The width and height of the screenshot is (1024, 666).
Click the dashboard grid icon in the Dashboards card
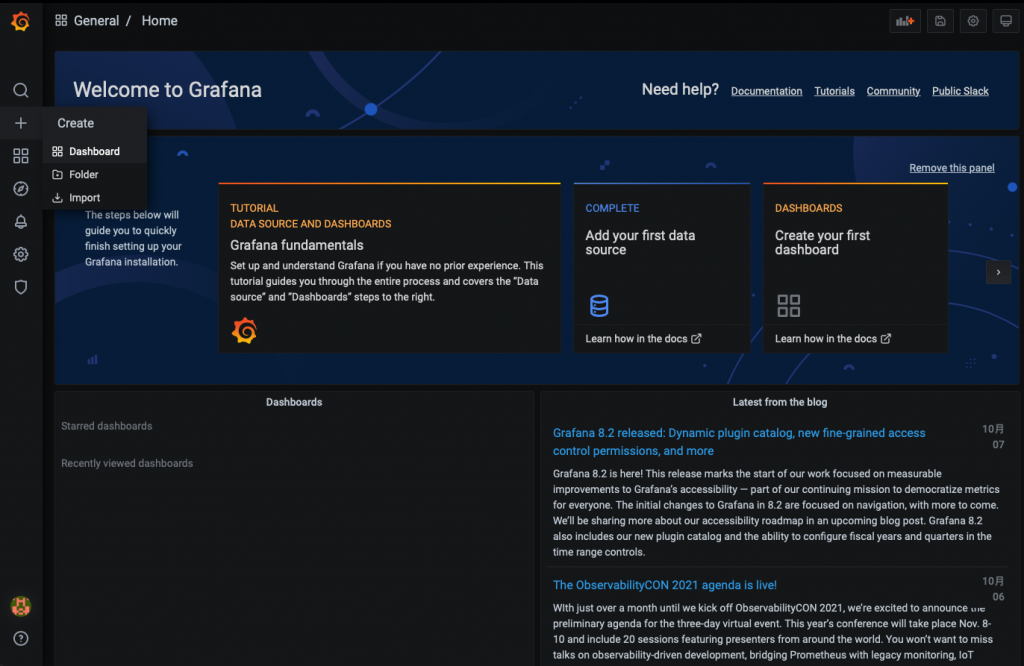click(x=789, y=306)
